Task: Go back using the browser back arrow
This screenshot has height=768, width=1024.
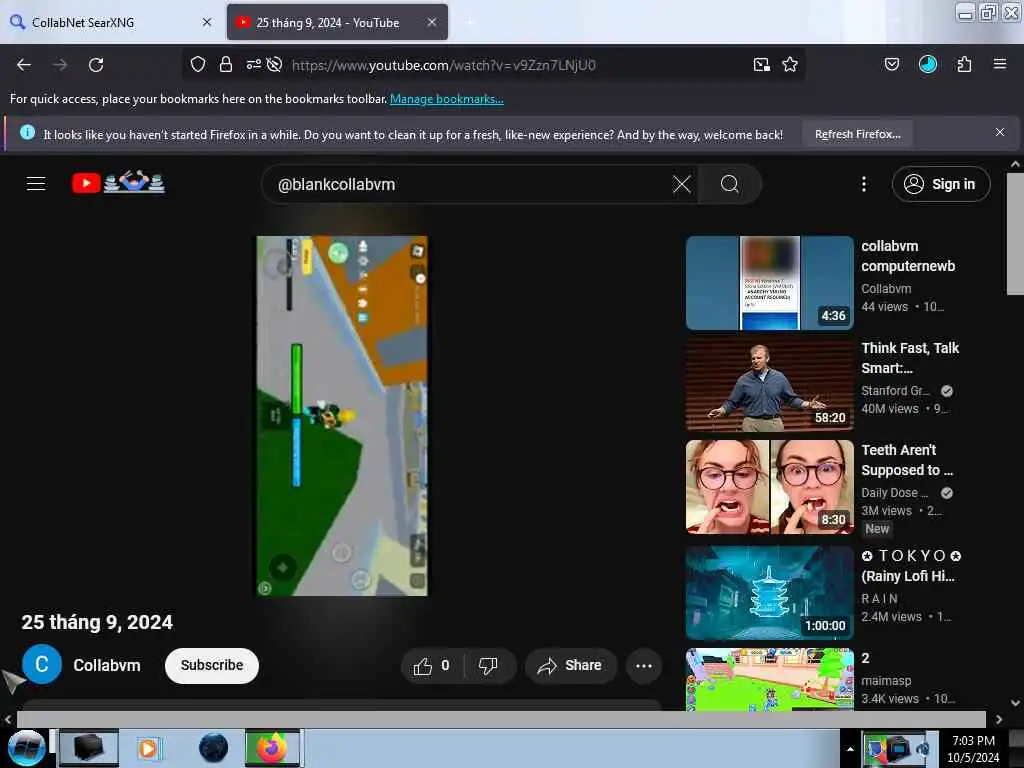Action: click(24, 65)
